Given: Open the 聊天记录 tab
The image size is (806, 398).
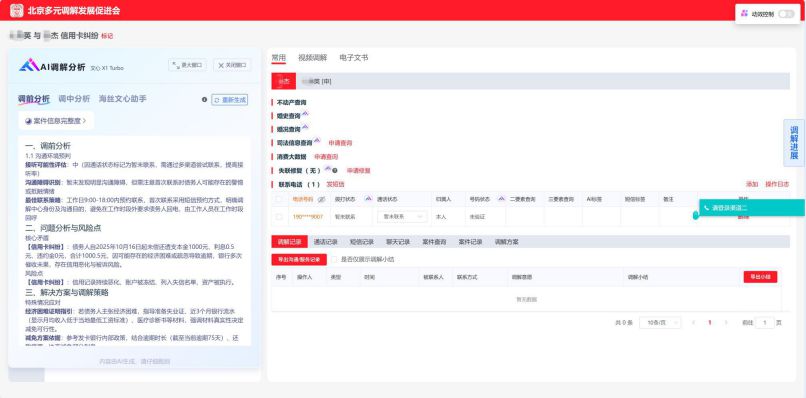Looking at the screenshot, I should tap(398, 242).
